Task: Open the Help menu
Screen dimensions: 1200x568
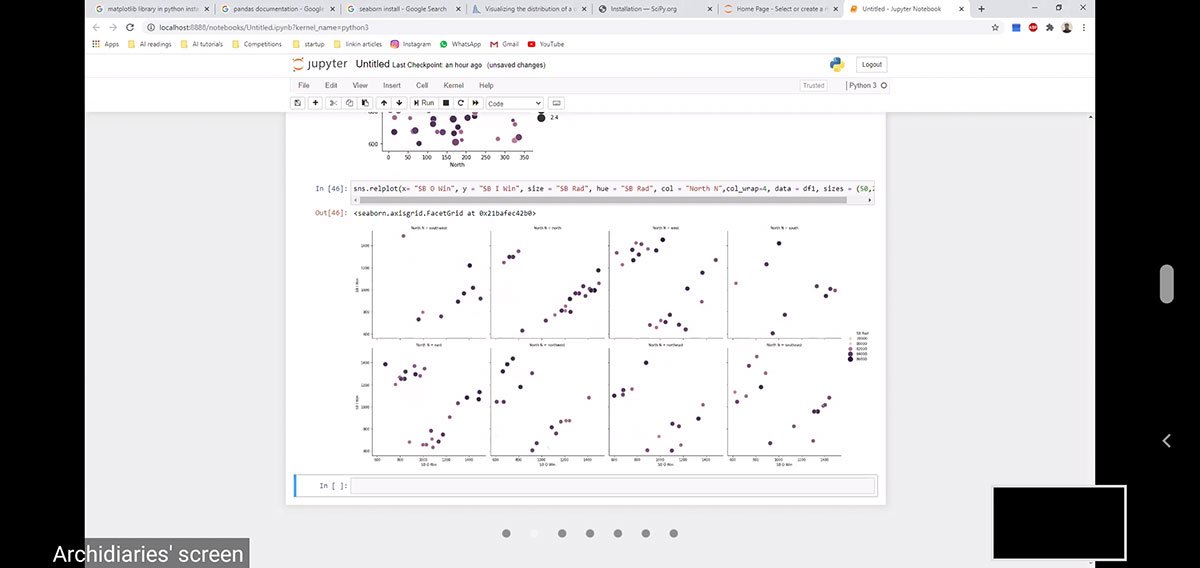Action: point(486,86)
